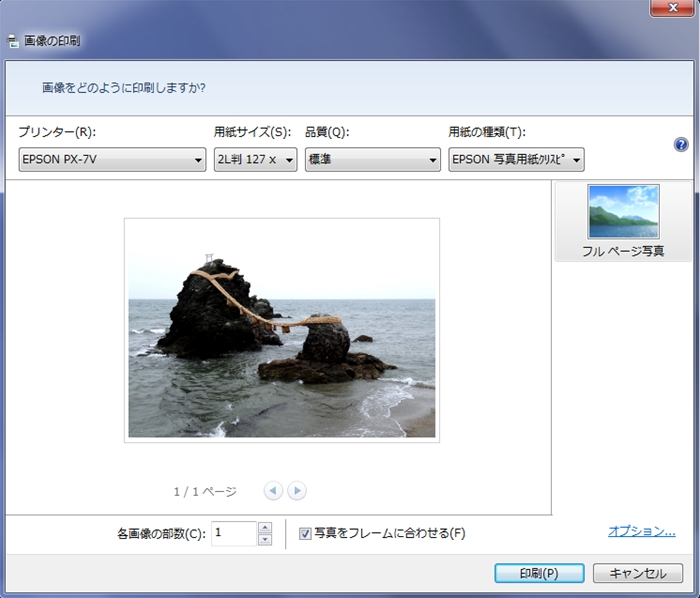Viewport: 700px width, 598px height.
Task: Click the printer icon in title bar
Action: coord(12,41)
